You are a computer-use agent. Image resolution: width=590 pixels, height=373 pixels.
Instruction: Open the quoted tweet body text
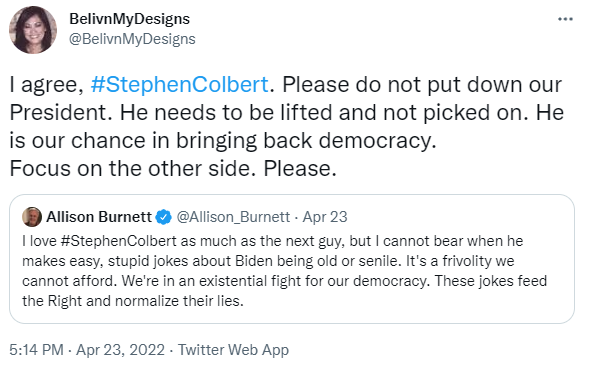point(284,271)
